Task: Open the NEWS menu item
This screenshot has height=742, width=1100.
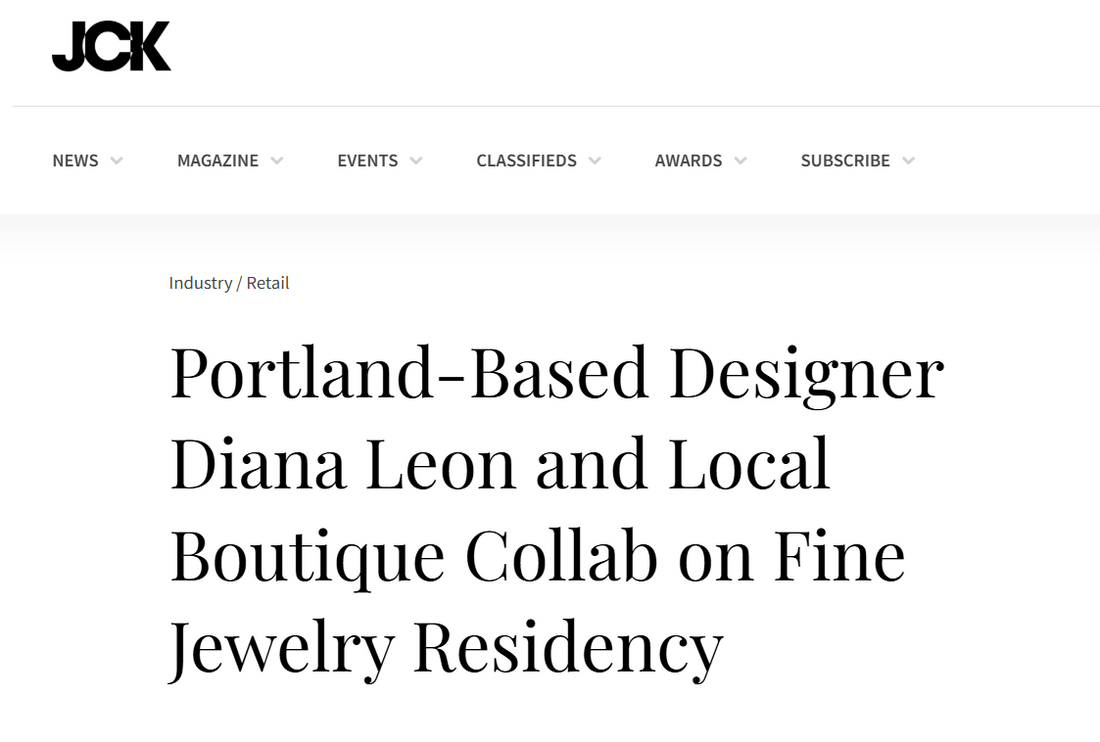Action: 75,160
